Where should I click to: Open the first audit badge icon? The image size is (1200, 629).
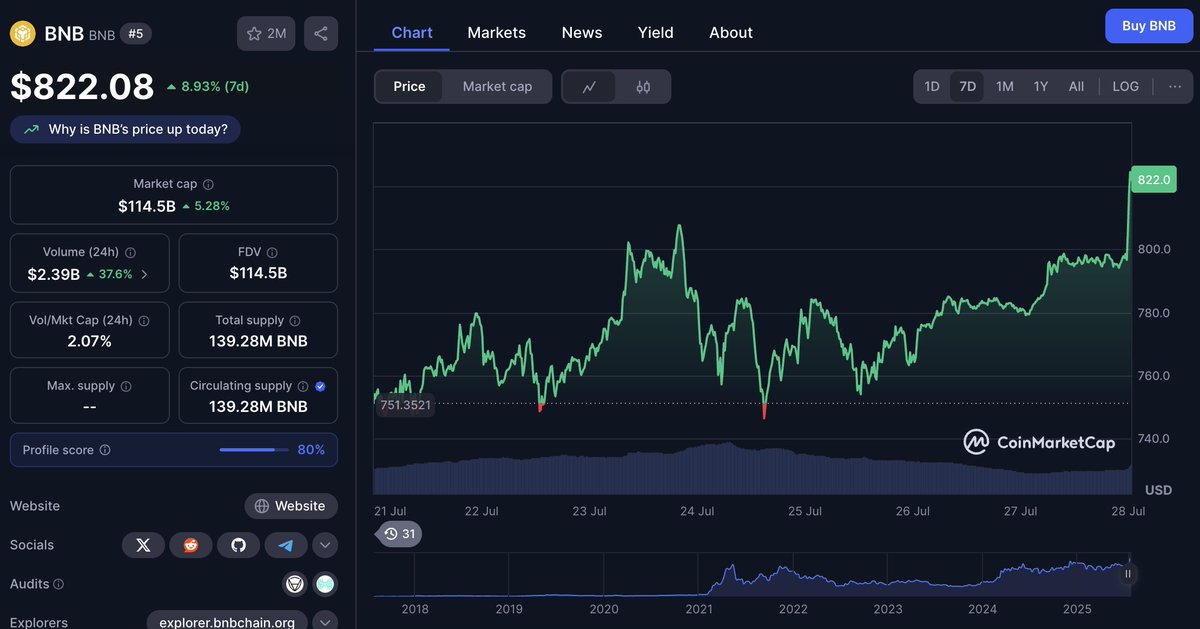[295, 584]
